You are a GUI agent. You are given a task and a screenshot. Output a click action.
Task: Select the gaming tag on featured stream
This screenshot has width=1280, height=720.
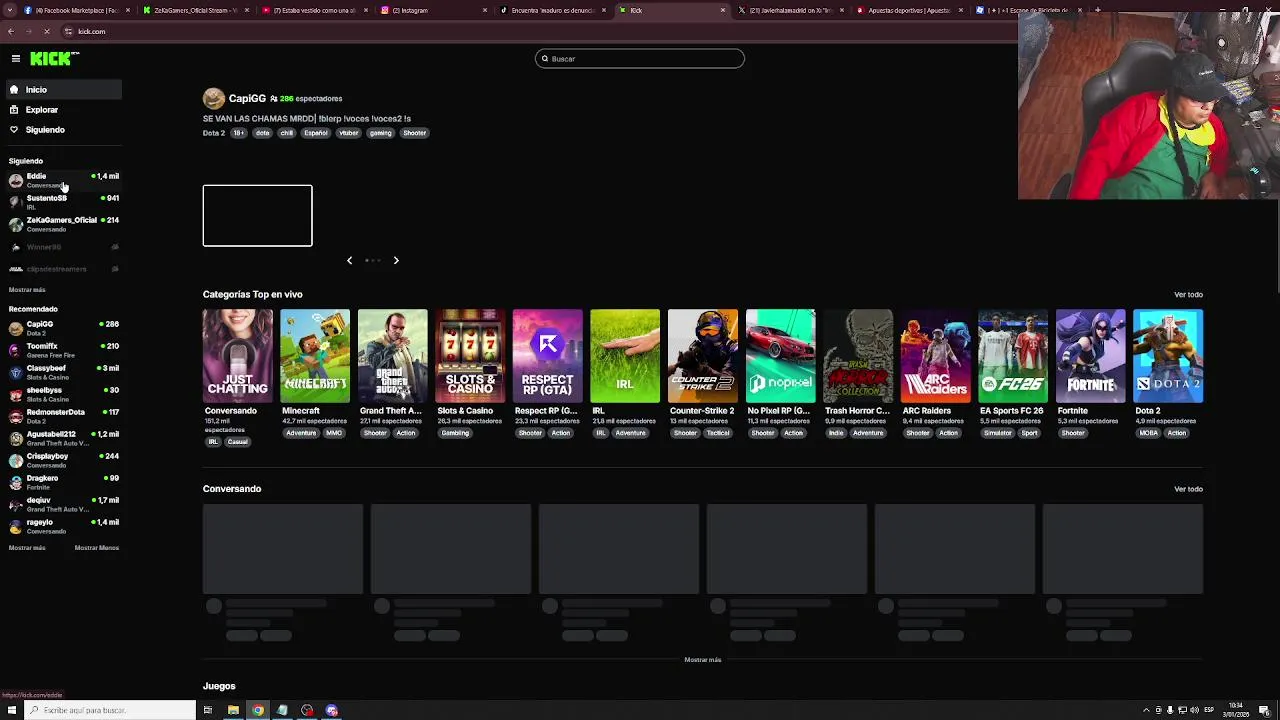pyautogui.click(x=380, y=133)
